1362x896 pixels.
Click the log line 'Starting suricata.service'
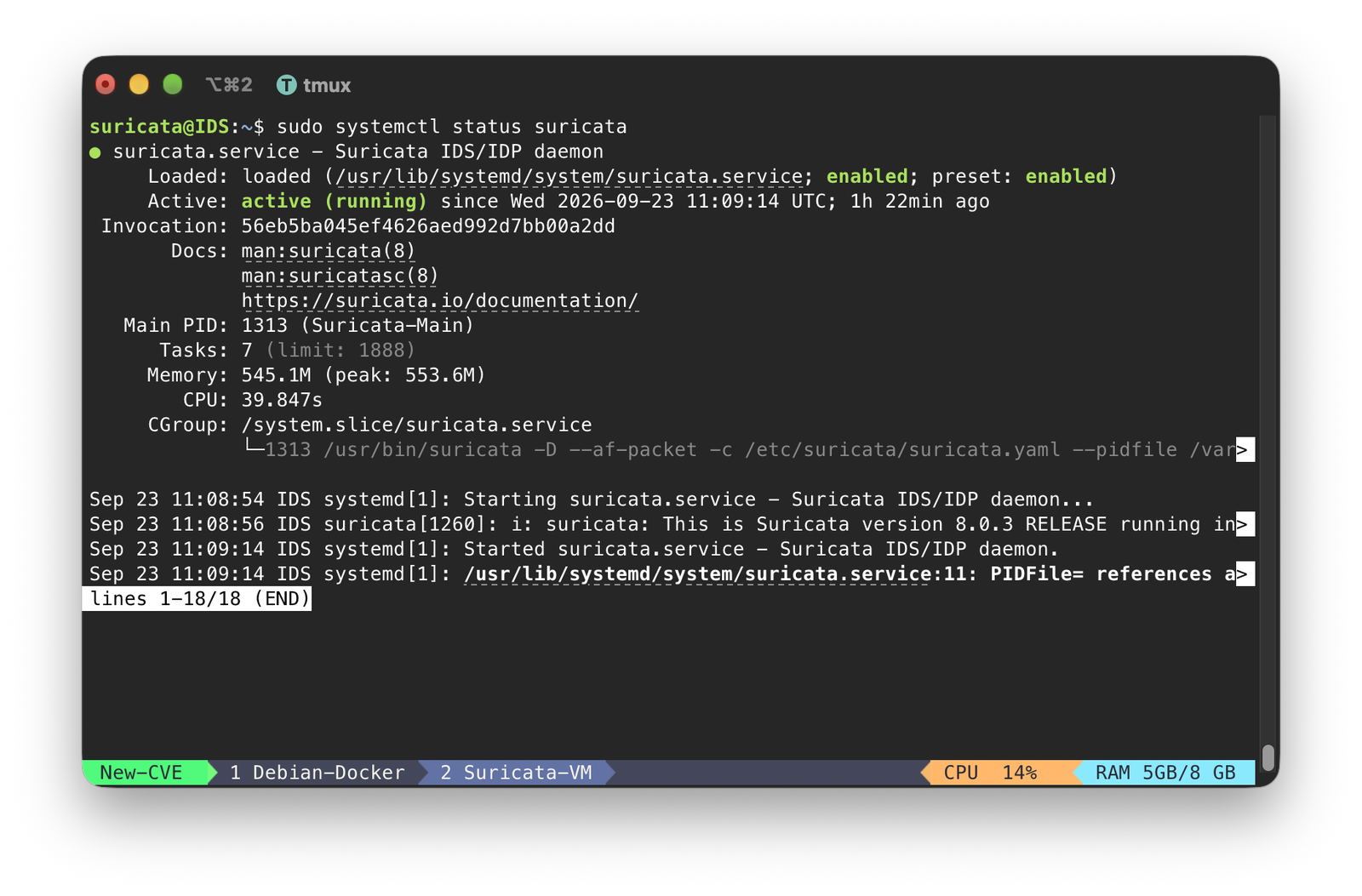[592, 499]
